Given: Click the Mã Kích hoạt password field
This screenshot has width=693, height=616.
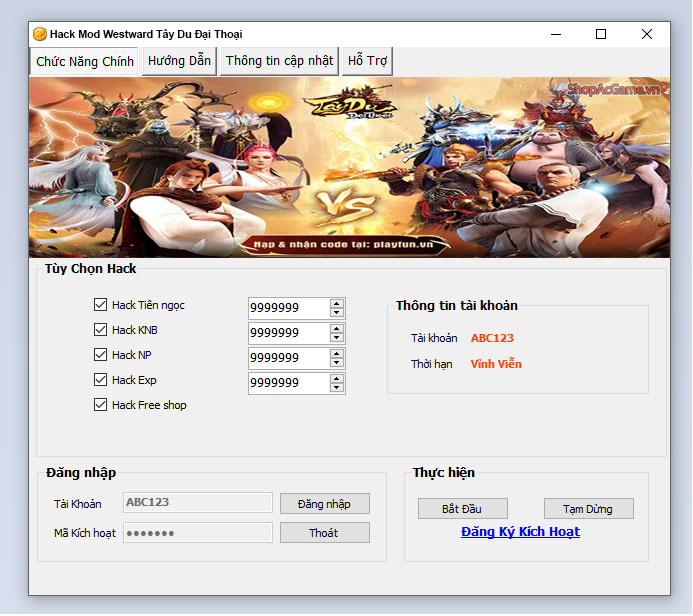Looking at the screenshot, I should coord(198,532).
